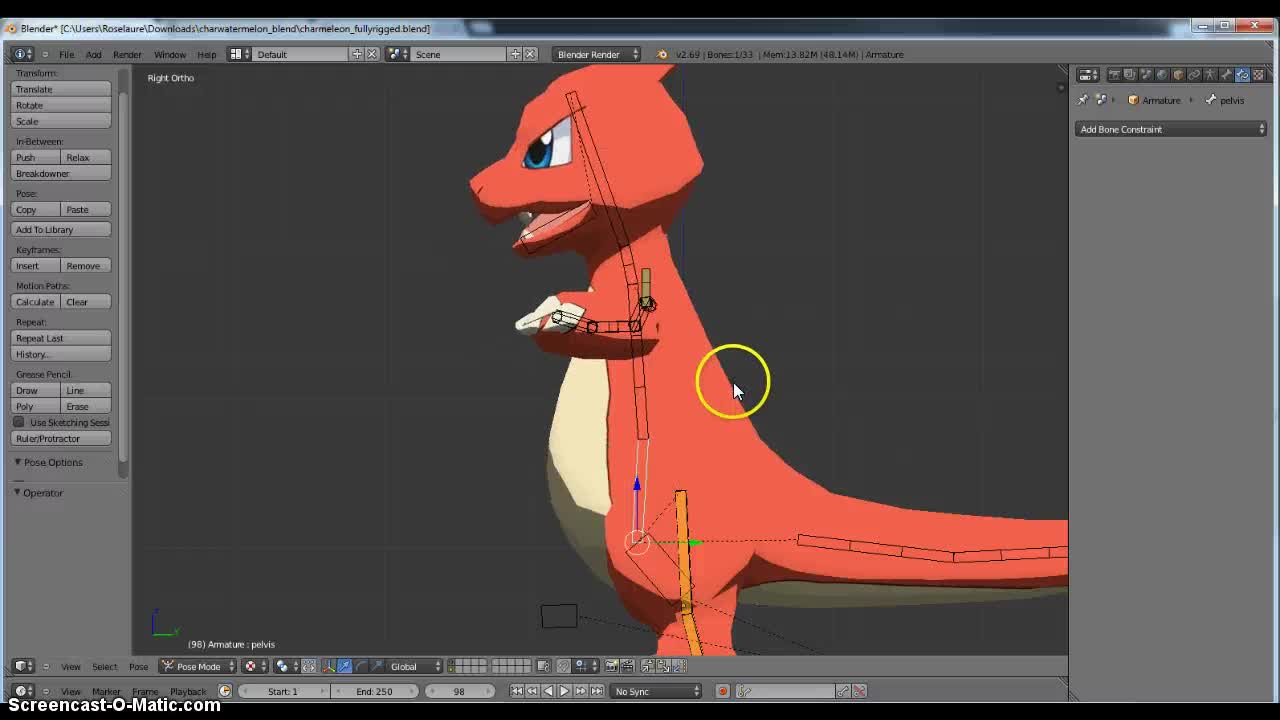This screenshot has width=1280, height=720.
Task: Select the rotation manipulator widget icon
Action: pos(361,666)
